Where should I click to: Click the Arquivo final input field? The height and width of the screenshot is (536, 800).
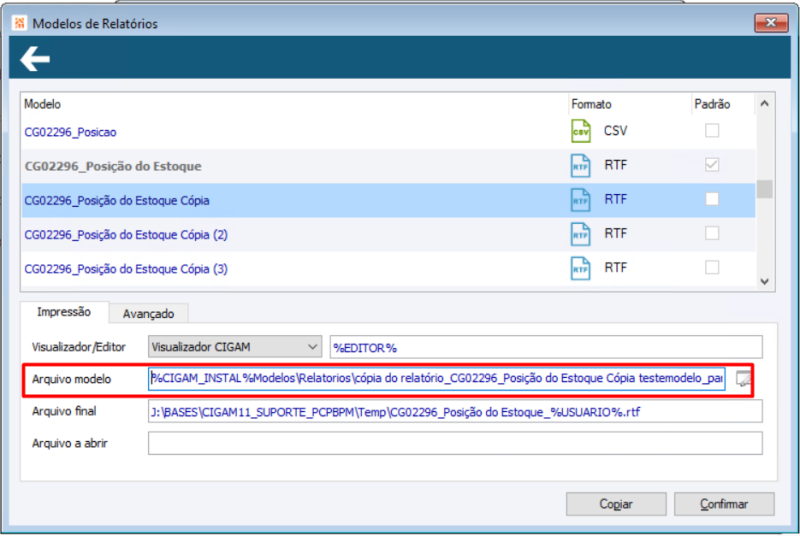pos(455,412)
